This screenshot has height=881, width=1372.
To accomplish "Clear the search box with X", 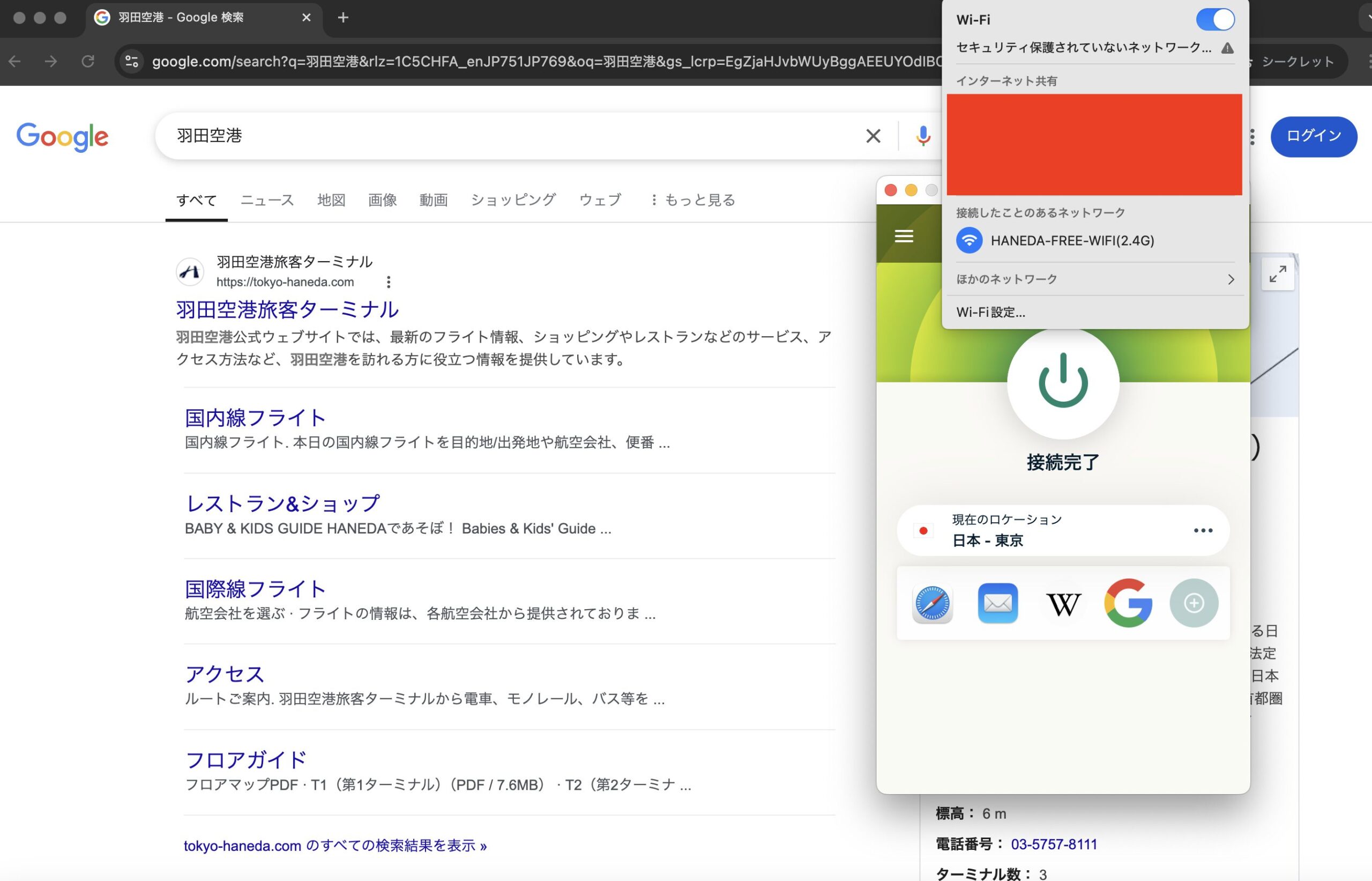I will point(873,136).
